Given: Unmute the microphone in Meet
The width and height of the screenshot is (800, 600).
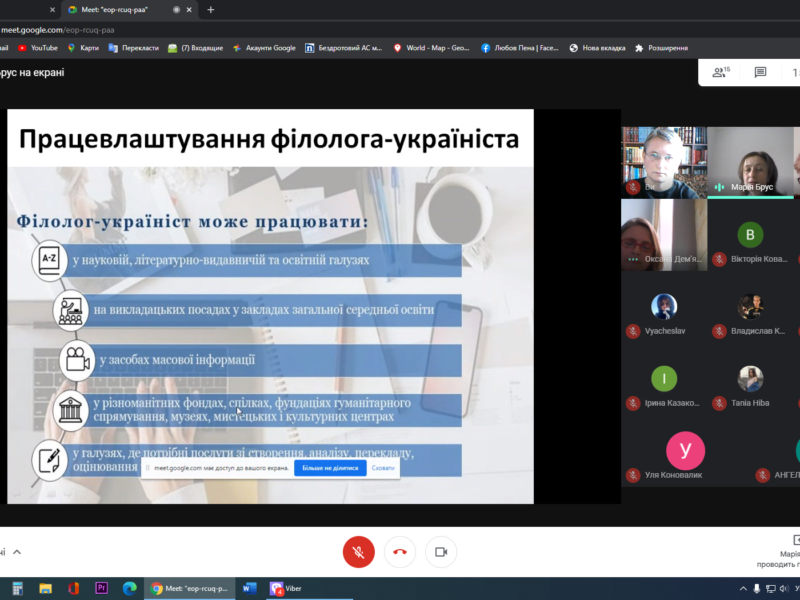Looking at the screenshot, I should 359,551.
